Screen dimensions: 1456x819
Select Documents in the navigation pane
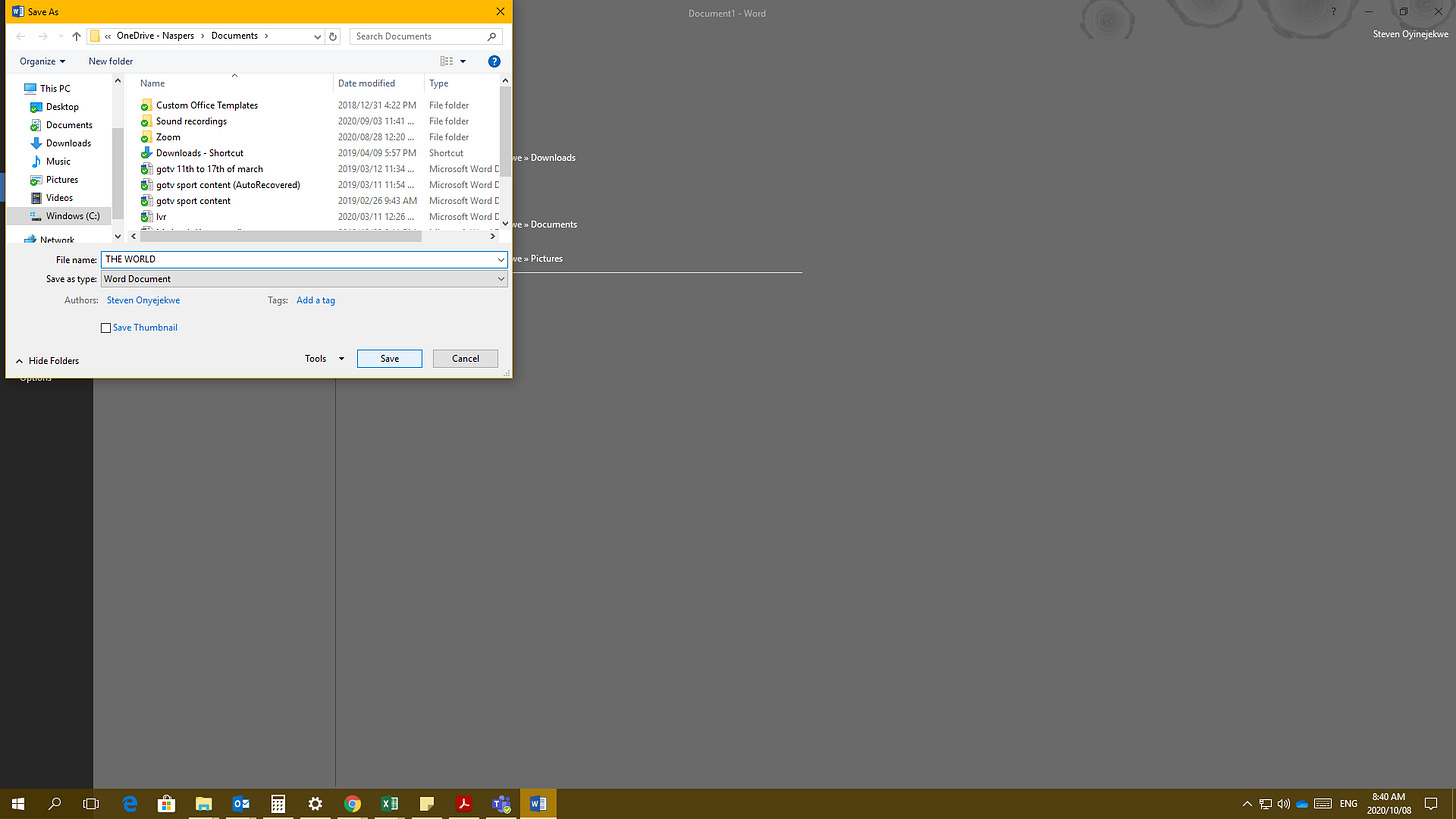(x=69, y=125)
